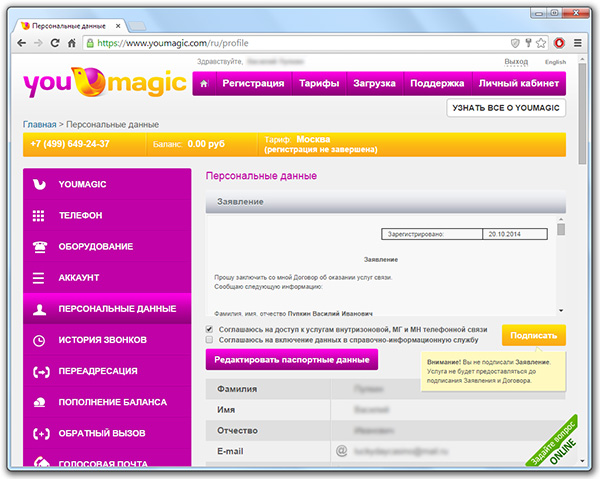The height and width of the screenshot is (479, 600).
Task: Open the Поддержка menu item
Action: pos(437,84)
